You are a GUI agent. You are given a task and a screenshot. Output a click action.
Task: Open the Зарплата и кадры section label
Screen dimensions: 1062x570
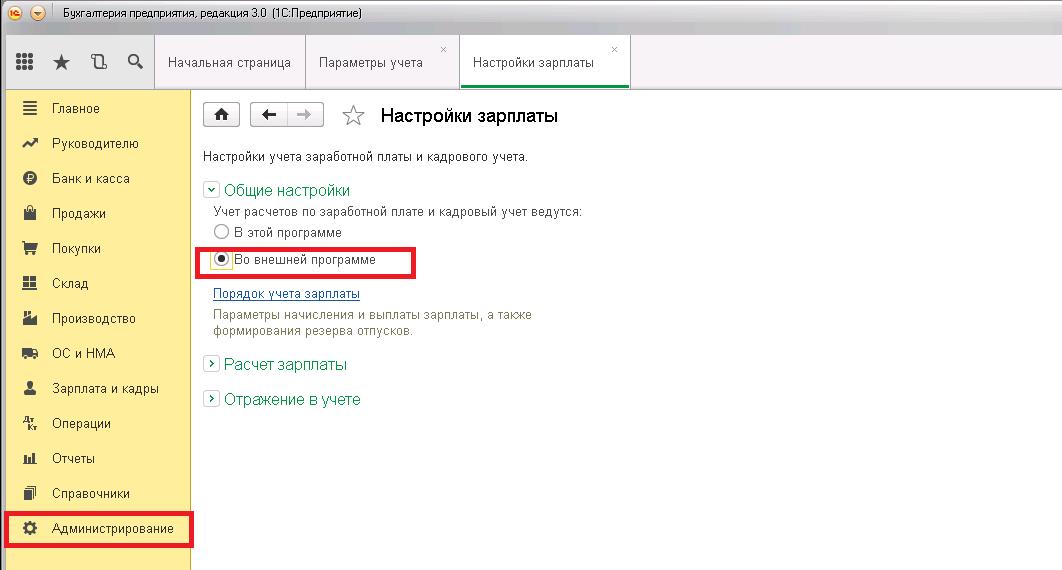pos(106,389)
